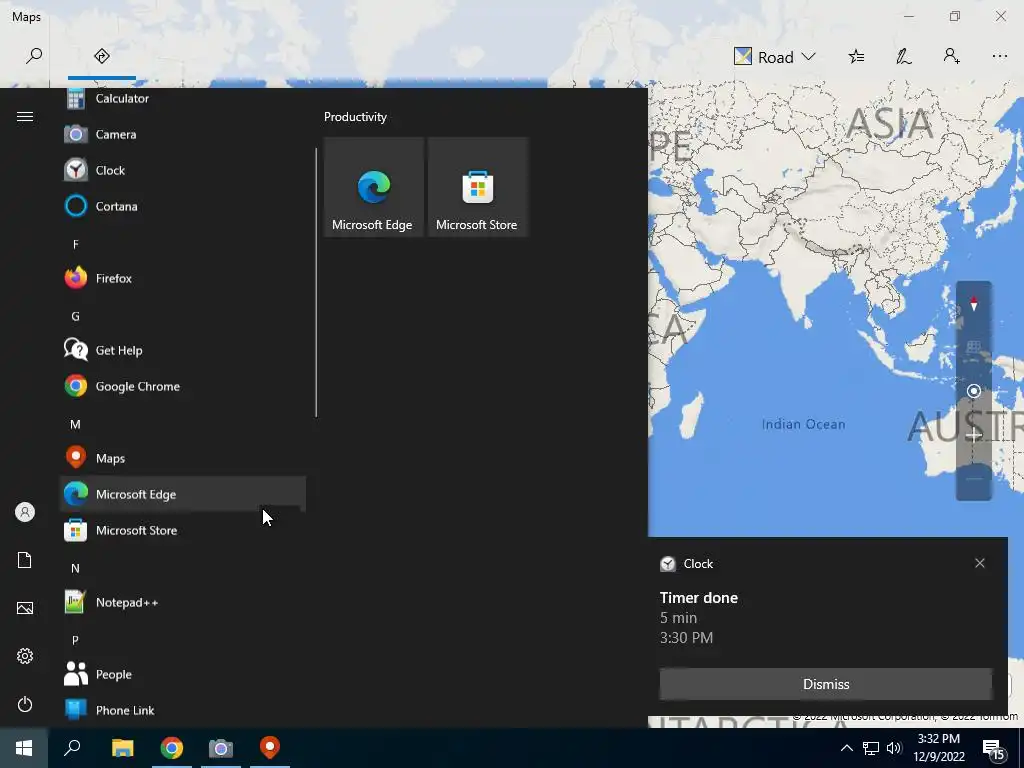1024x768 pixels.
Task: Open the Road map view dropdown
Action: tap(775, 57)
